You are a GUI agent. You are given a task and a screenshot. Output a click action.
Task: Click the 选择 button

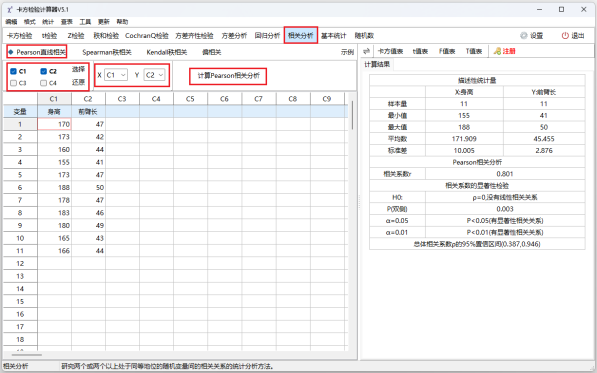(78, 69)
